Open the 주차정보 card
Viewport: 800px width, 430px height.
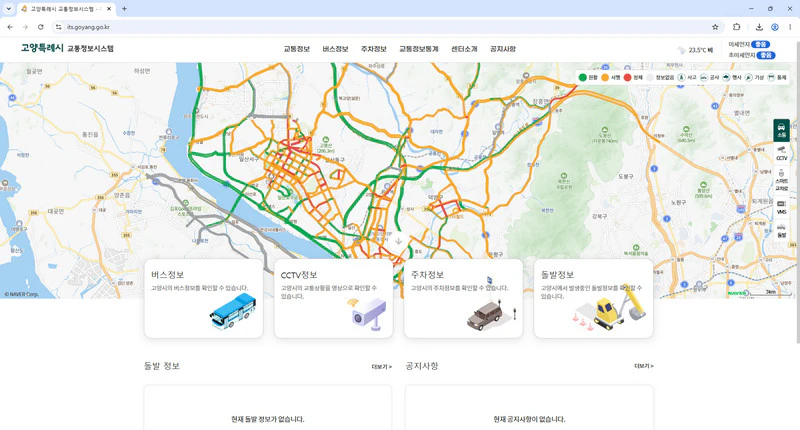(463, 298)
